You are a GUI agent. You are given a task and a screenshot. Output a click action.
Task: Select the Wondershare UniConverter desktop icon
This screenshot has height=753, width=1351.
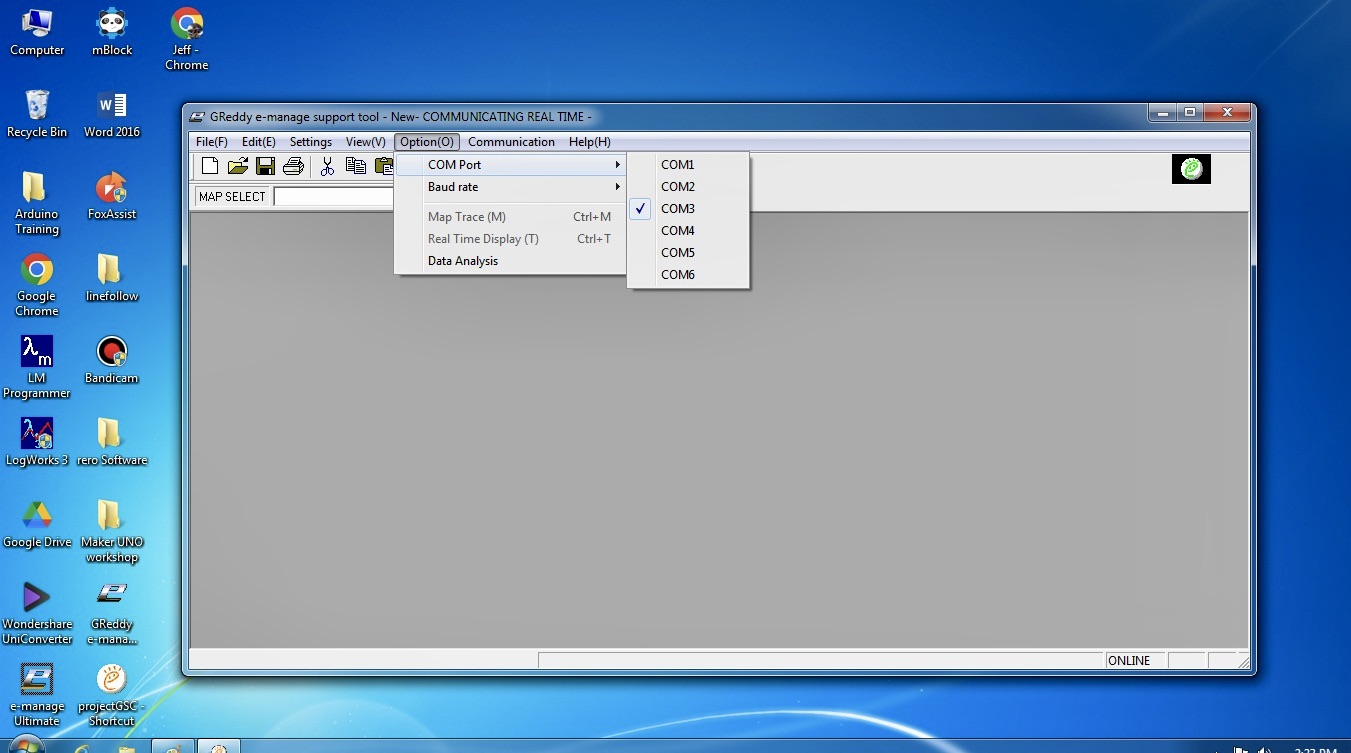click(x=37, y=613)
